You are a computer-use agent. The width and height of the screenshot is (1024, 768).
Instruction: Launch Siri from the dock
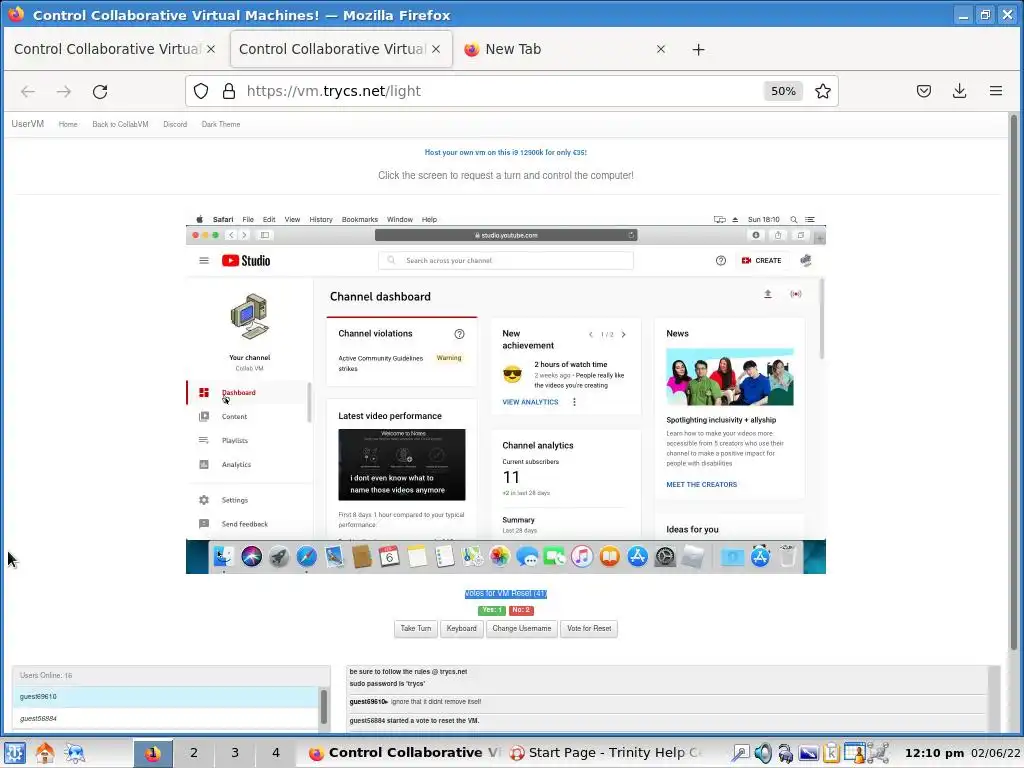(251, 557)
